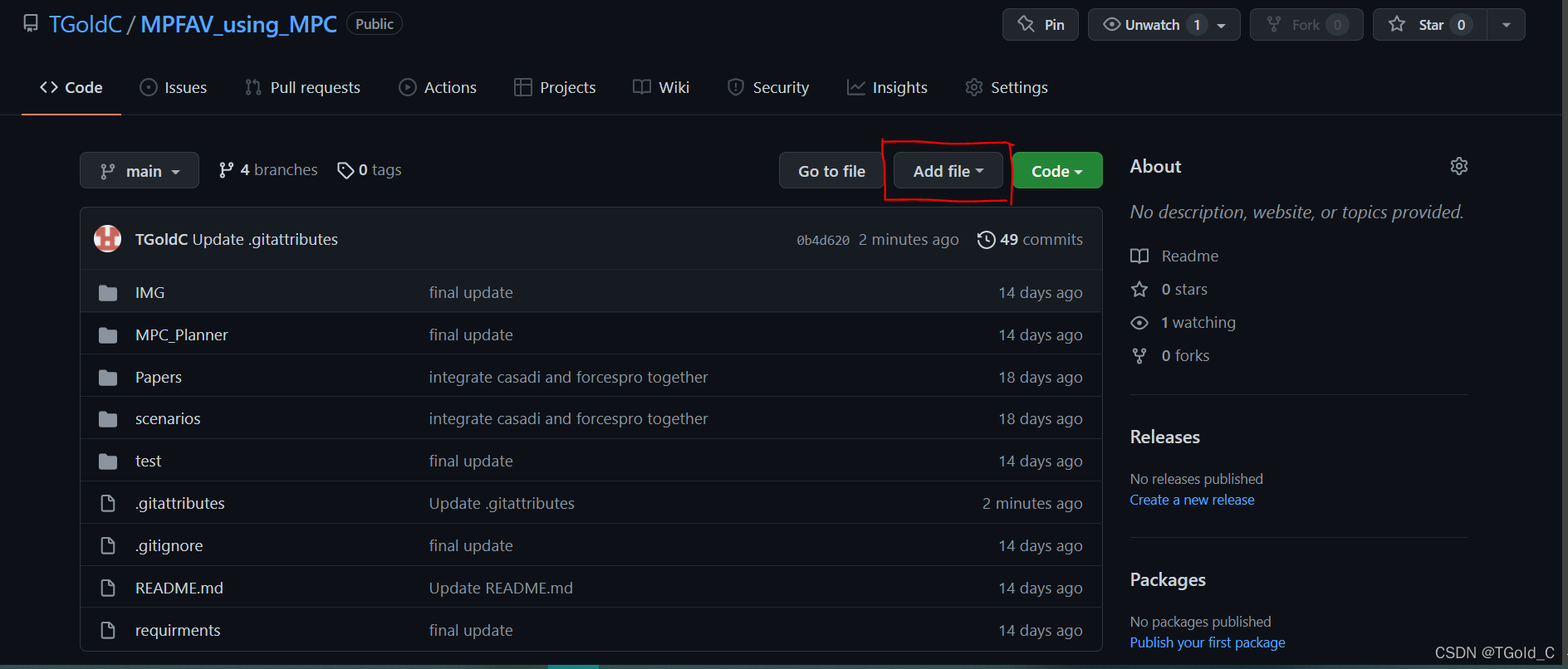Image resolution: width=1568 pixels, height=669 pixels.
Task: Open the Wiki tab
Action: 661,87
